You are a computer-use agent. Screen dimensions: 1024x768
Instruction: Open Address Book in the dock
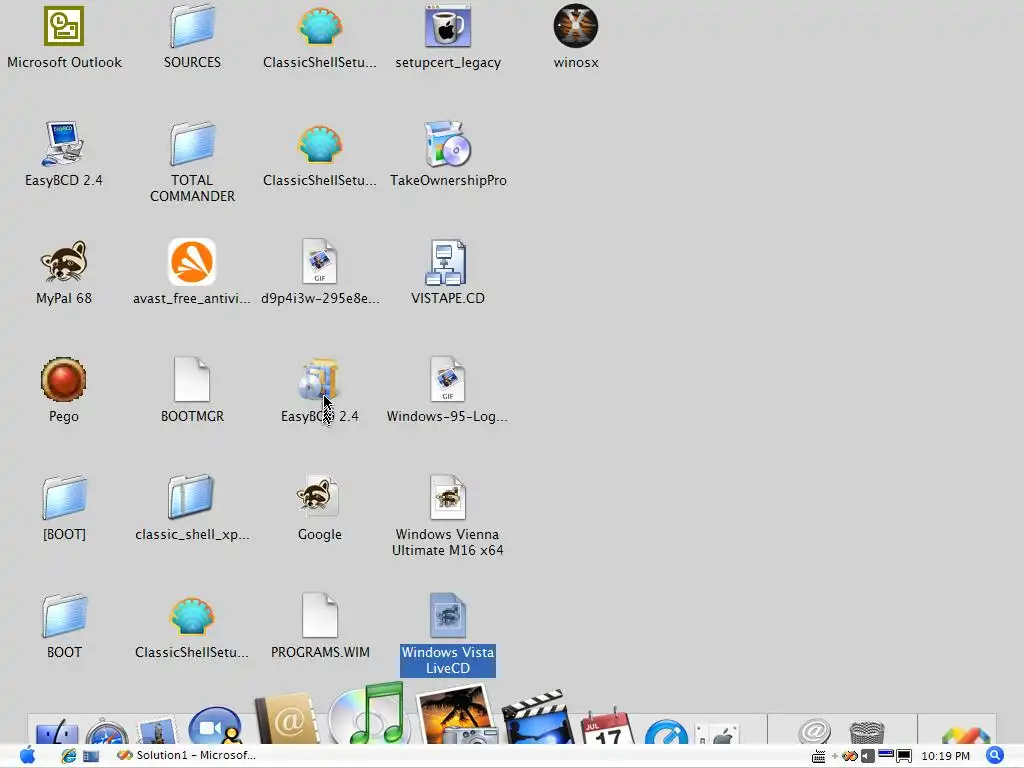click(x=287, y=720)
